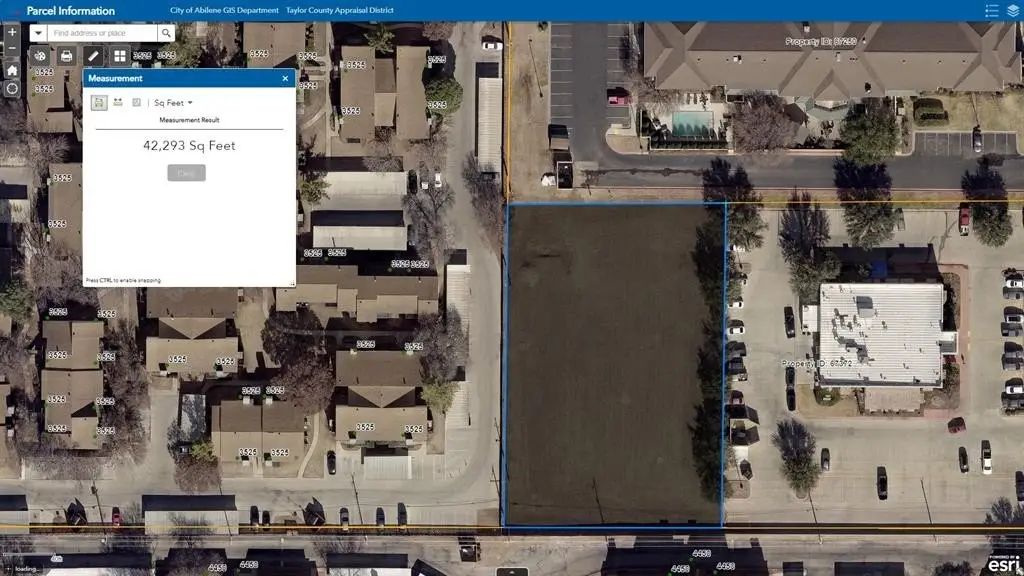1024x576 pixels.
Task: Select the area measurement mode
Action: click(x=99, y=102)
